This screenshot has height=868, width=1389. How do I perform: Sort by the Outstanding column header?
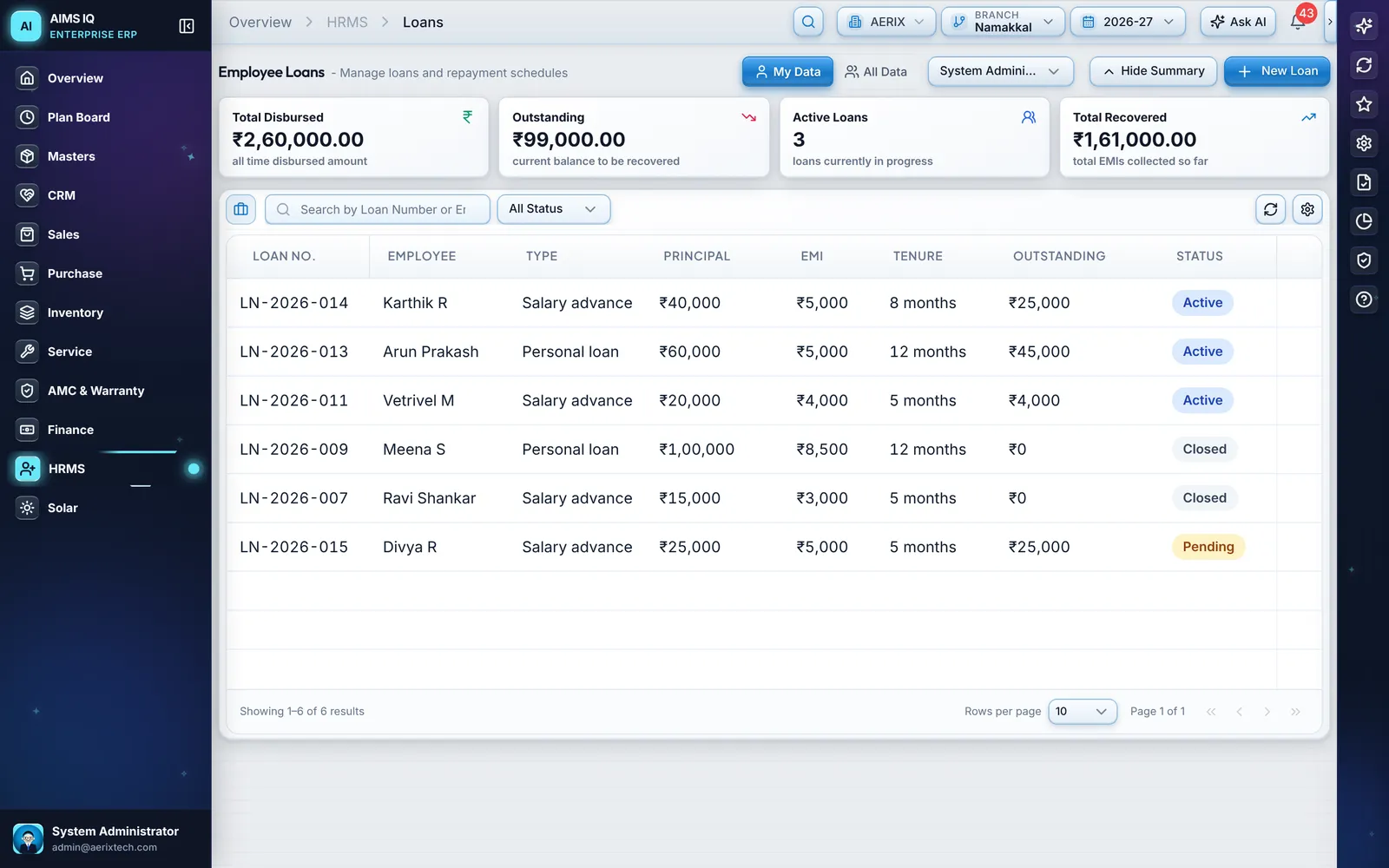coord(1059,256)
